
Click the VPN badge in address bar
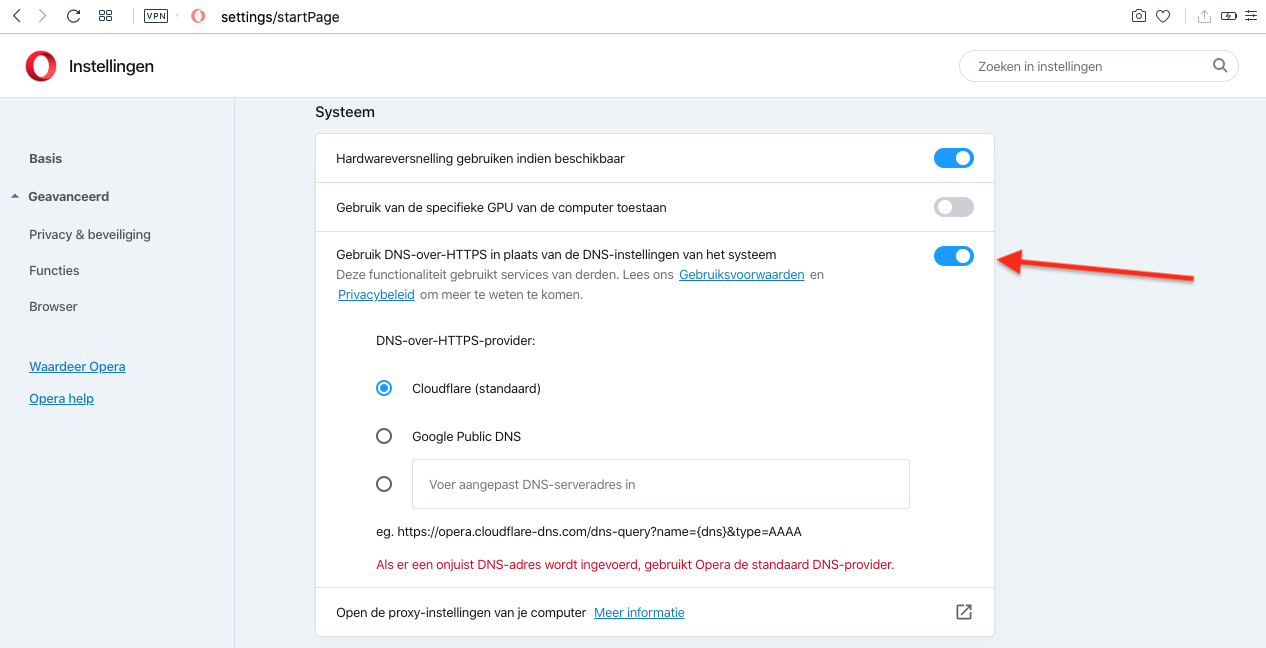point(156,16)
